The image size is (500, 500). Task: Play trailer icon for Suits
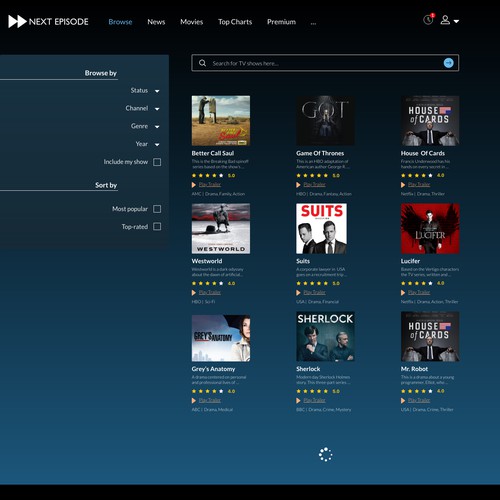pyautogui.click(x=298, y=293)
